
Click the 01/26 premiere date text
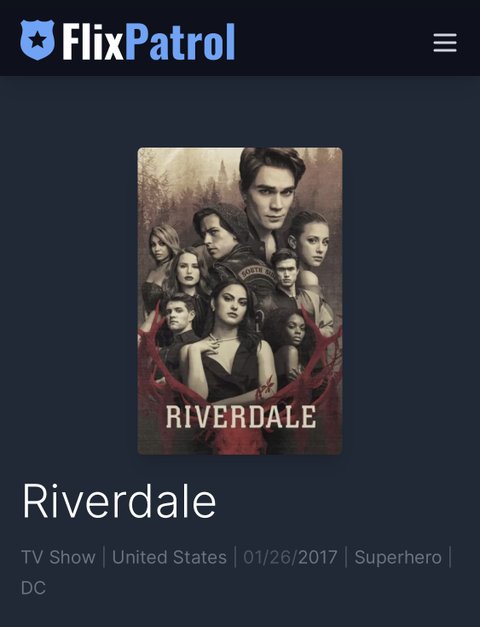(x=268, y=557)
